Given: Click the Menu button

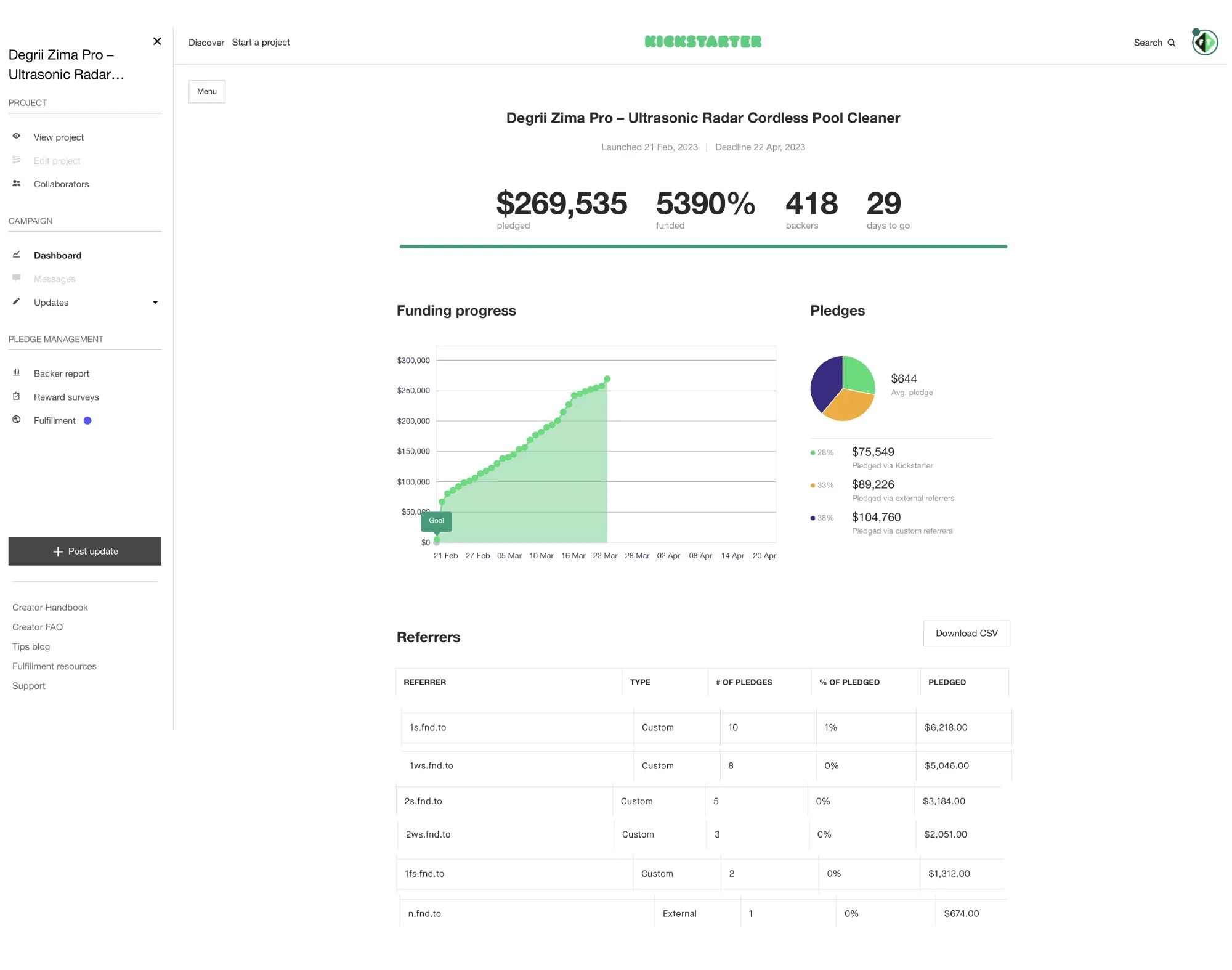Looking at the screenshot, I should [x=207, y=92].
